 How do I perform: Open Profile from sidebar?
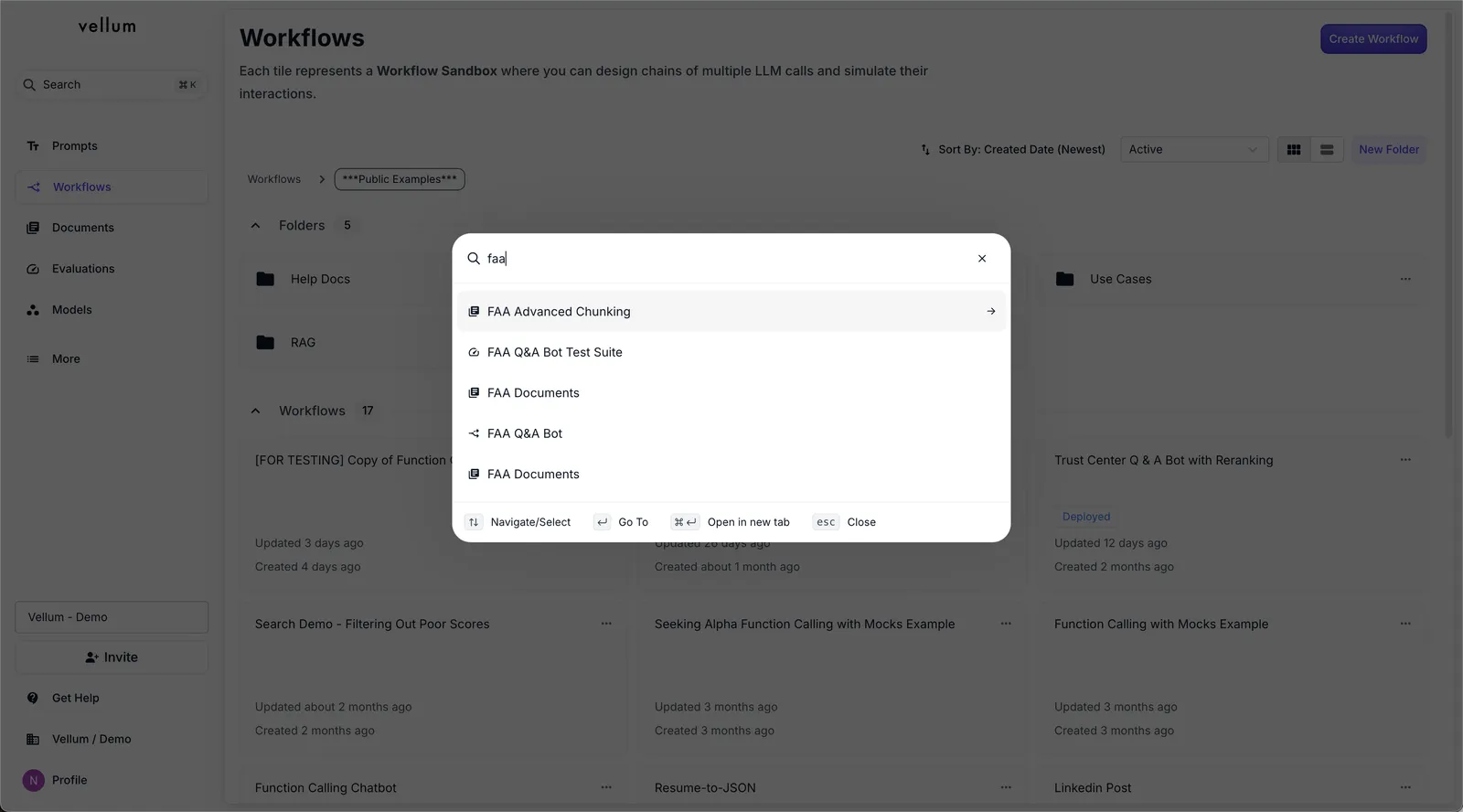point(112,780)
